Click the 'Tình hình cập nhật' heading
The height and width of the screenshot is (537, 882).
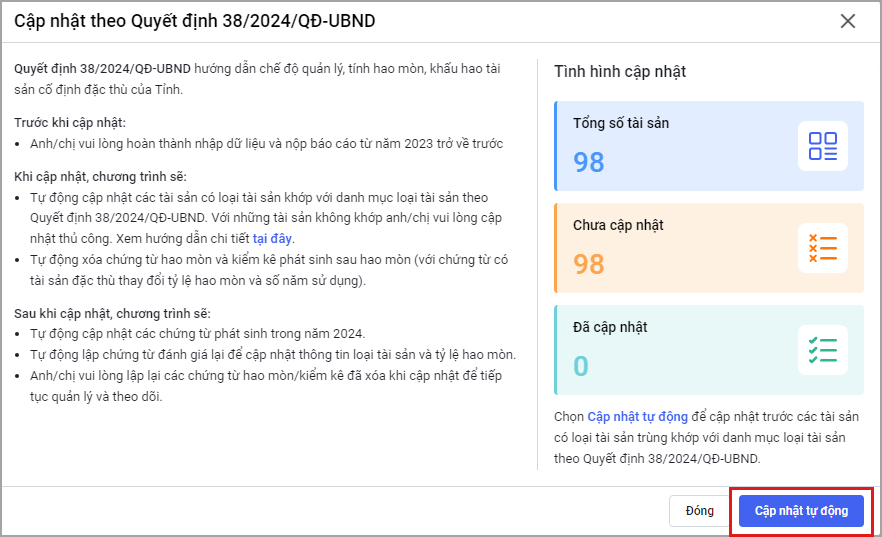click(x=620, y=71)
